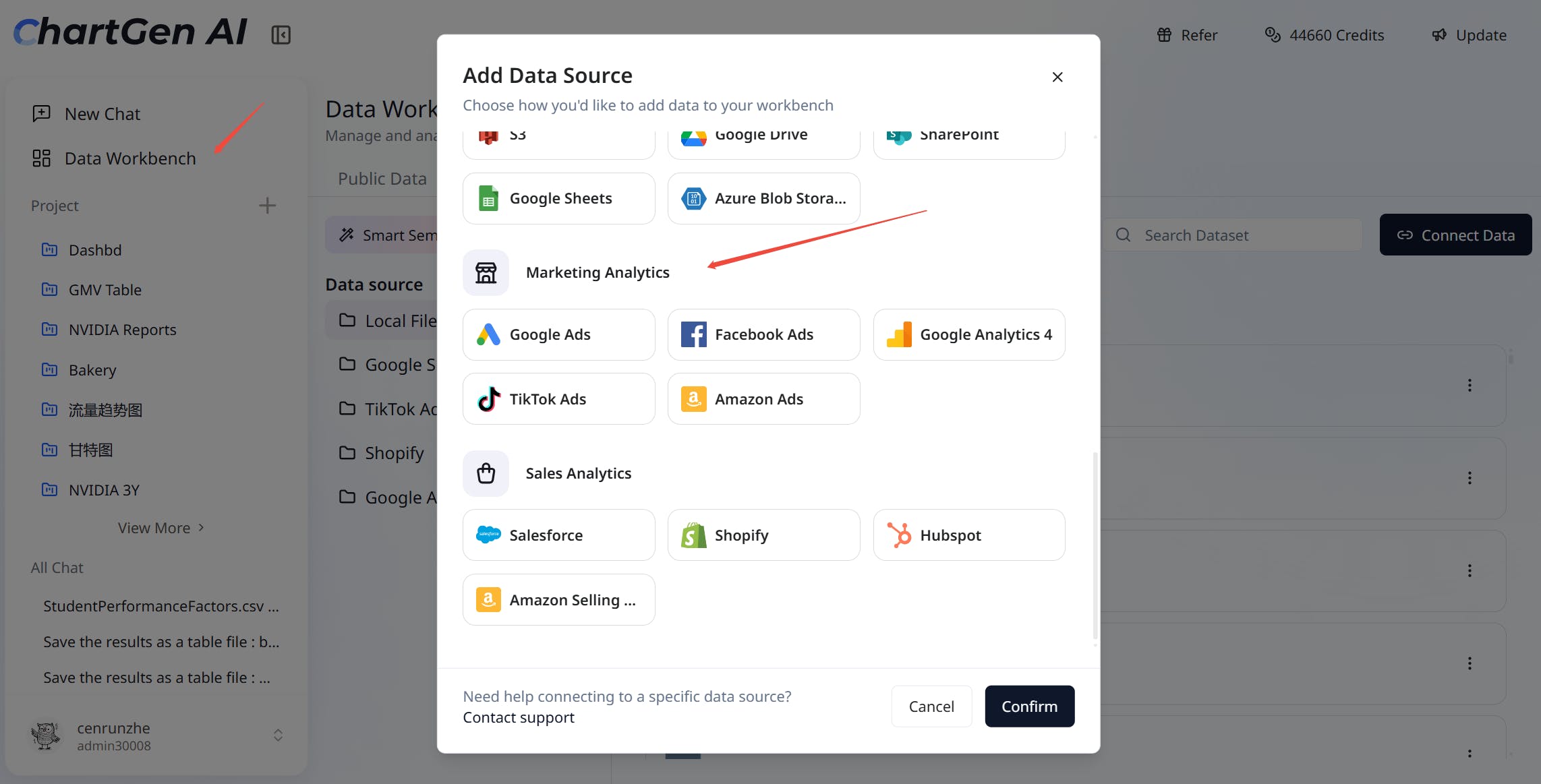Click the sidebar collapse icon beside the logo
The width and height of the screenshot is (1541, 784).
(x=281, y=35)
